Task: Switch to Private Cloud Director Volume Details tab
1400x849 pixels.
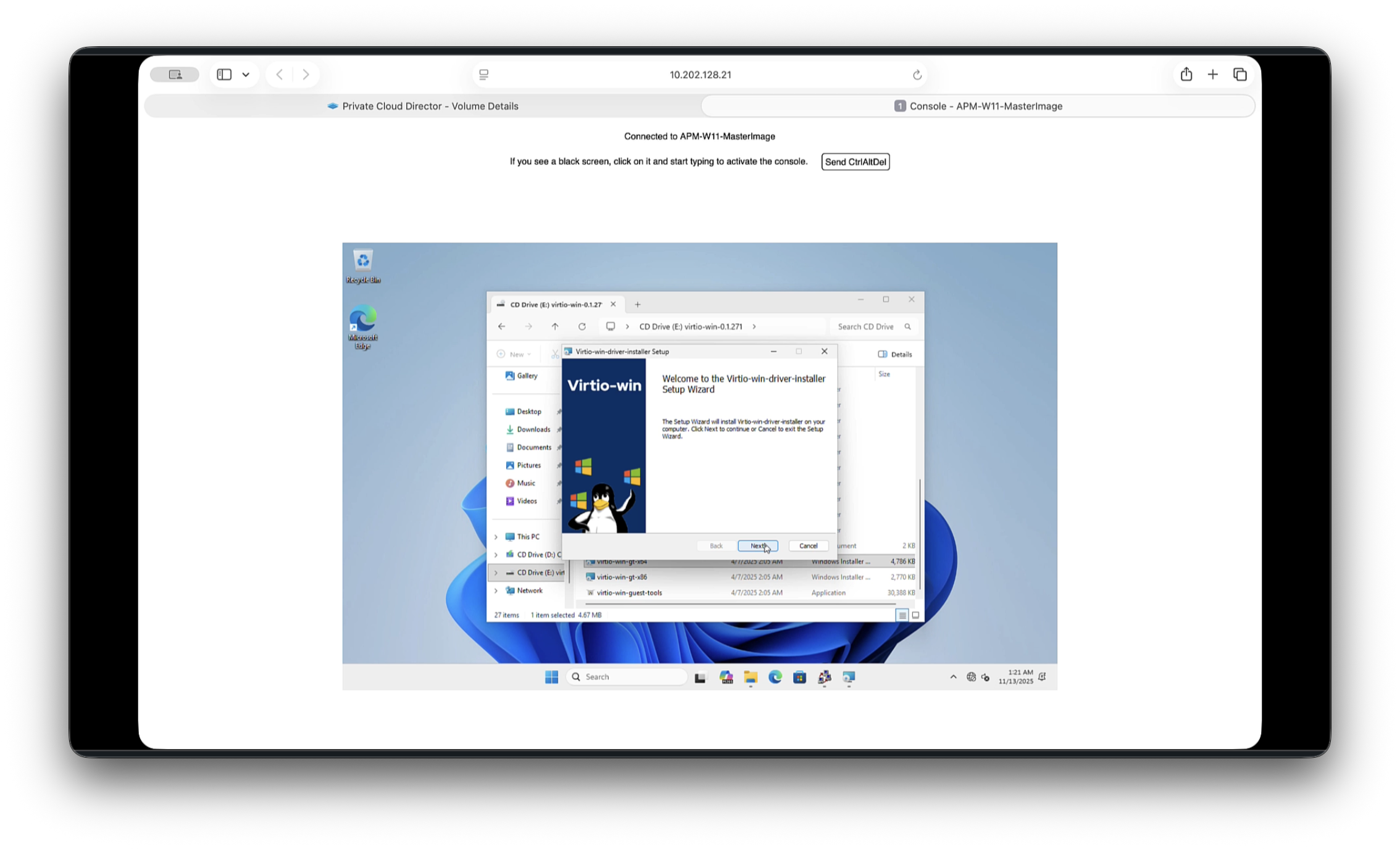Action: point(423,106)
